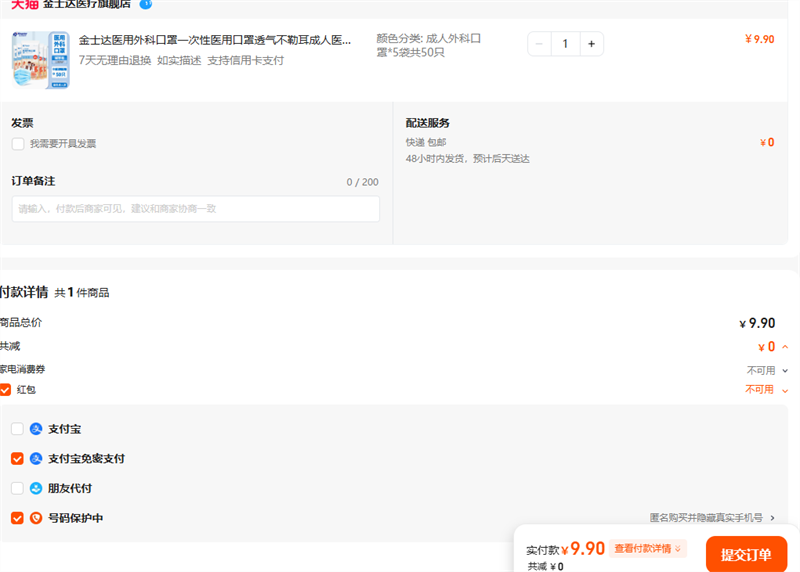This screenshot has width=800, height=572.
Task: Collapse the 共减 discount chevron
Action: coord(785,347)
